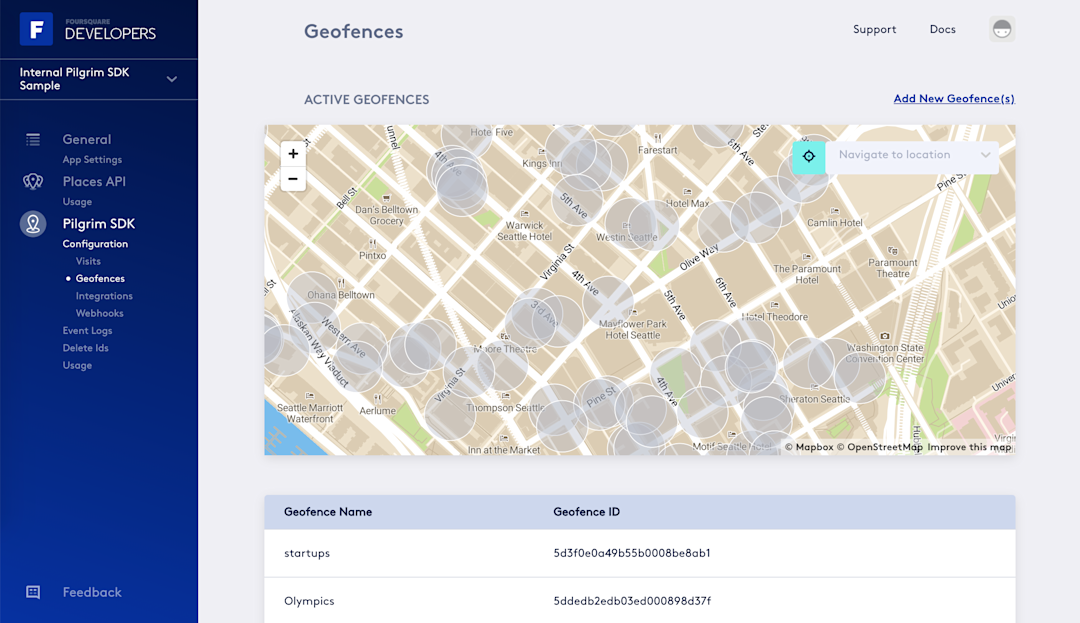The width and height of the screenshot is (1080, 623).
Task: Click the Geofence Name column header
Action: tap(328, 511)
